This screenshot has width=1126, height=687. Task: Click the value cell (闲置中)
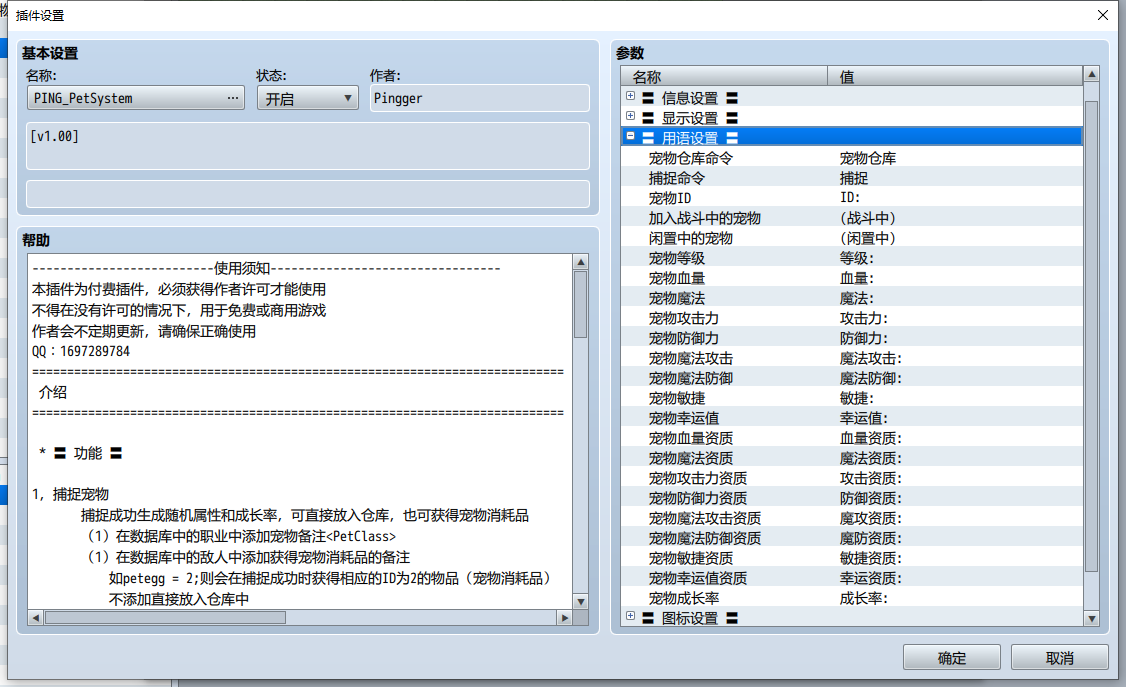867,238
